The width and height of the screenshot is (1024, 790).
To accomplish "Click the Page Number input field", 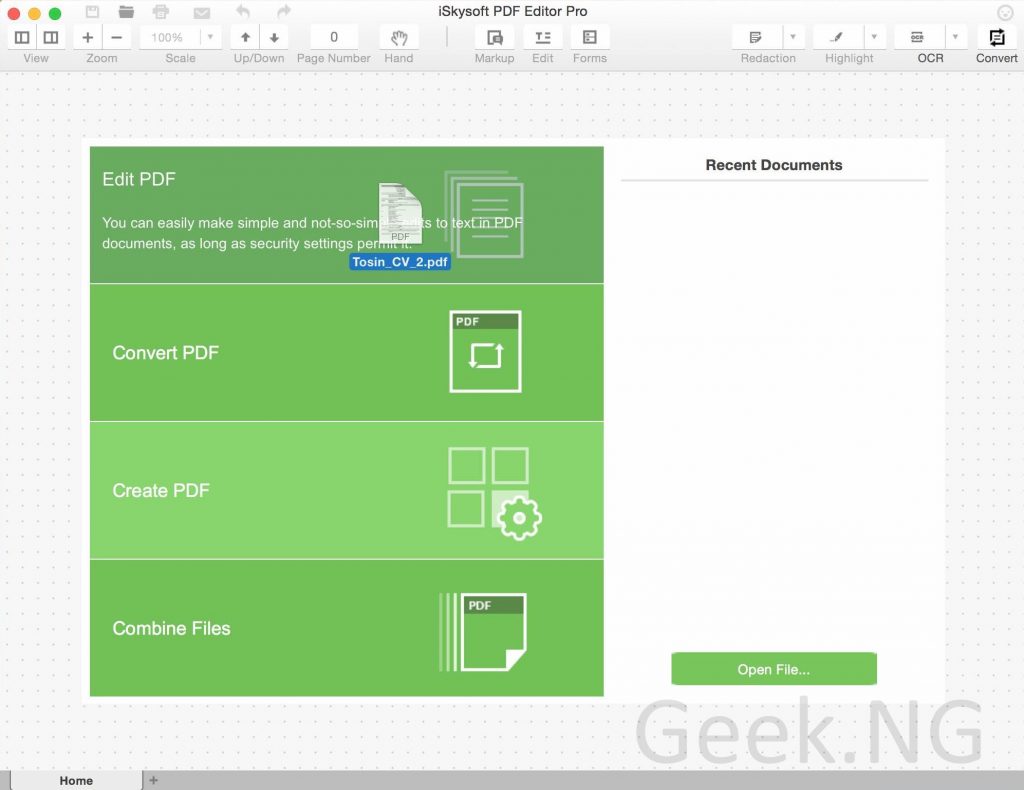I will tap(334, 37).
